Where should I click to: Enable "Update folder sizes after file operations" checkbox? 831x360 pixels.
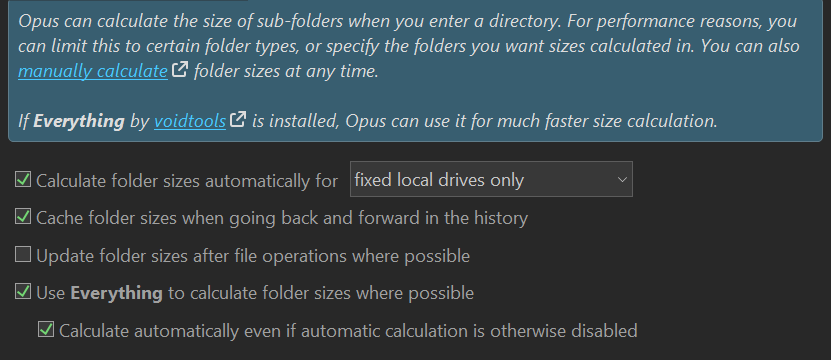point(23,255)
